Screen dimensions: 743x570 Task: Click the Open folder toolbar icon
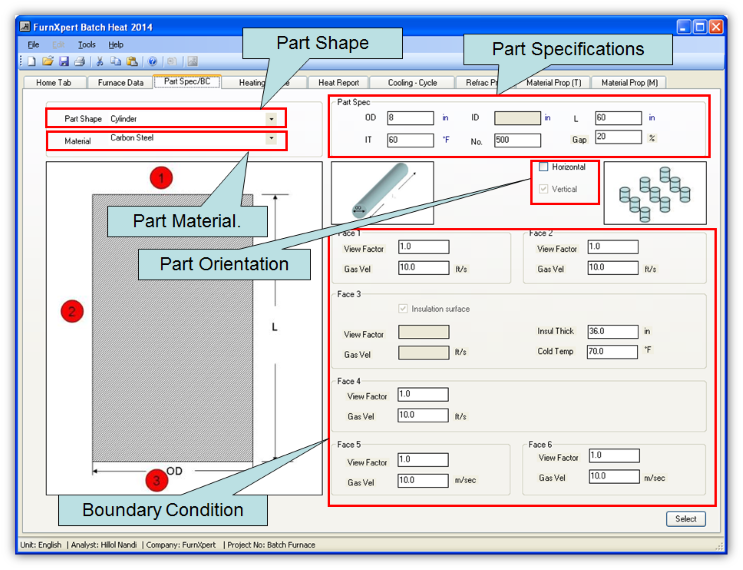click(x=48, y=61)
